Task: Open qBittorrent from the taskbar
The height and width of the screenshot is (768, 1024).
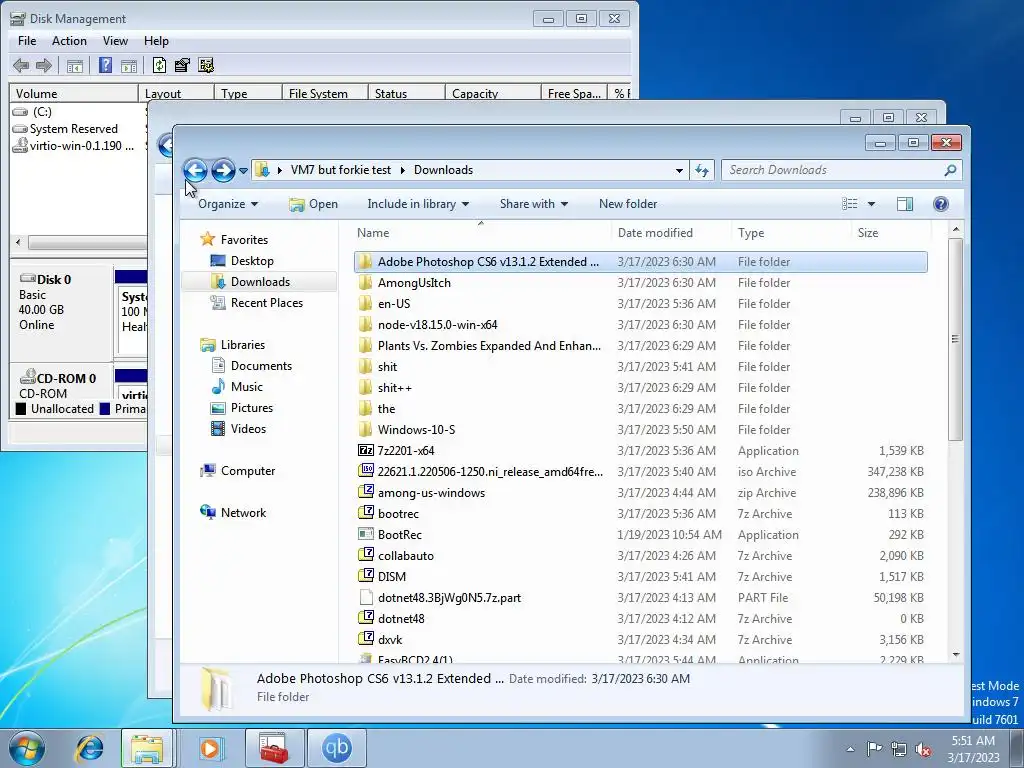Action: point(336,748)
